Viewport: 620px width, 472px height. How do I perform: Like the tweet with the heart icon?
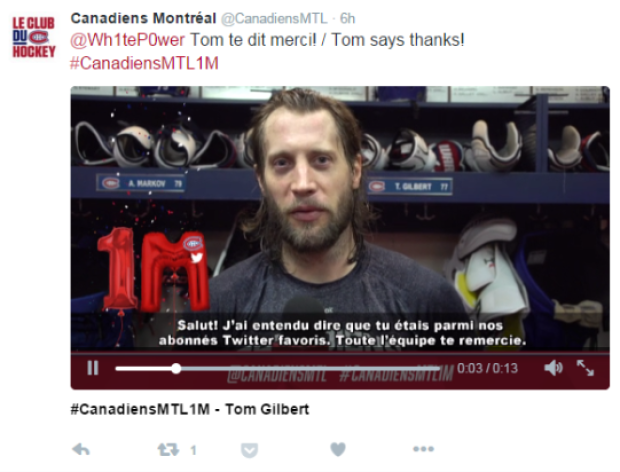tap(338, 449)
